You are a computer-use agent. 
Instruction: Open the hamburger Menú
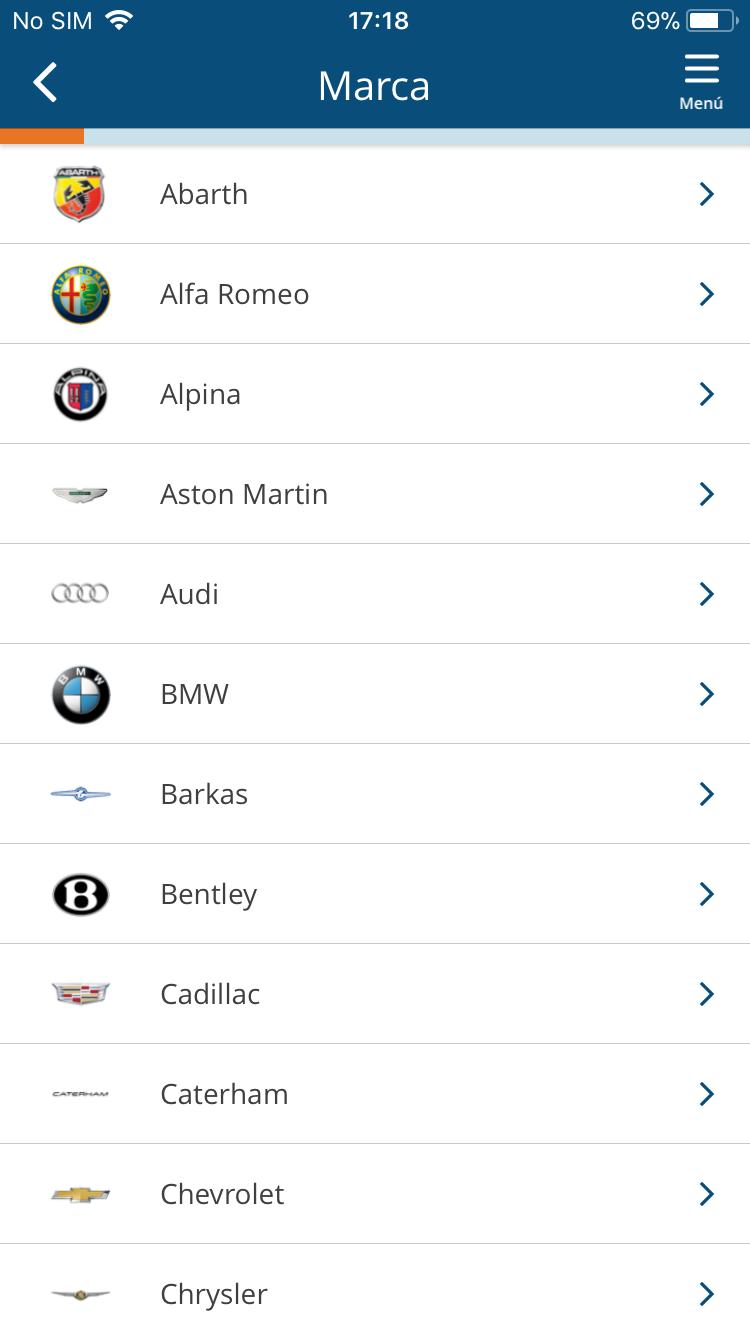point(701,82)
